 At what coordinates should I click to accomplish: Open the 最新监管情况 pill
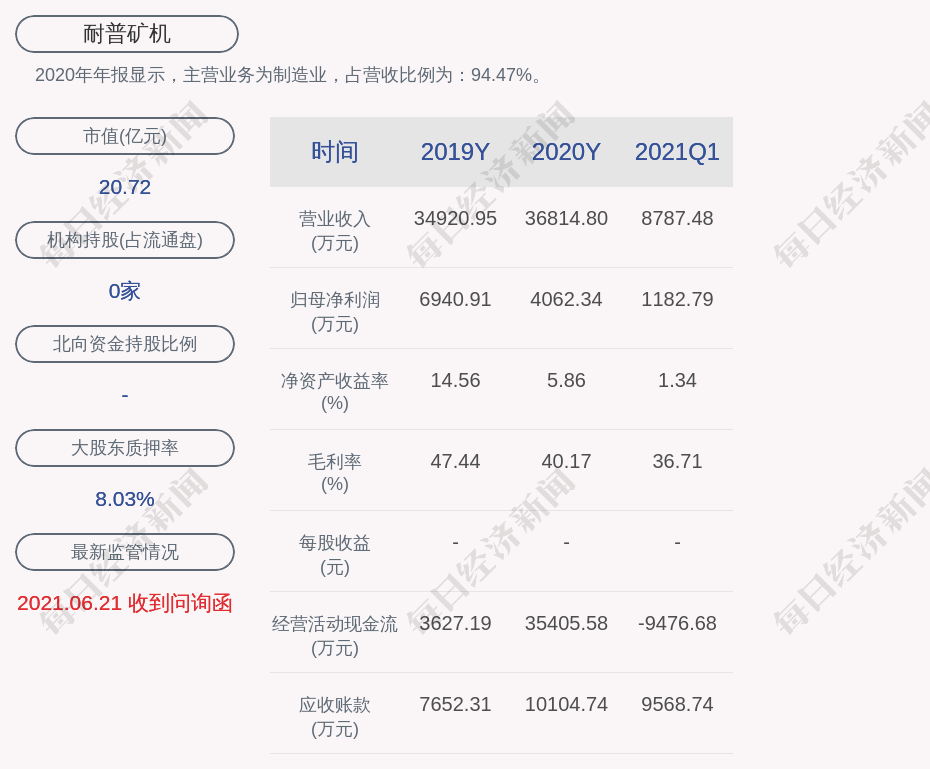pyautogui.click(x=125, y=552)
